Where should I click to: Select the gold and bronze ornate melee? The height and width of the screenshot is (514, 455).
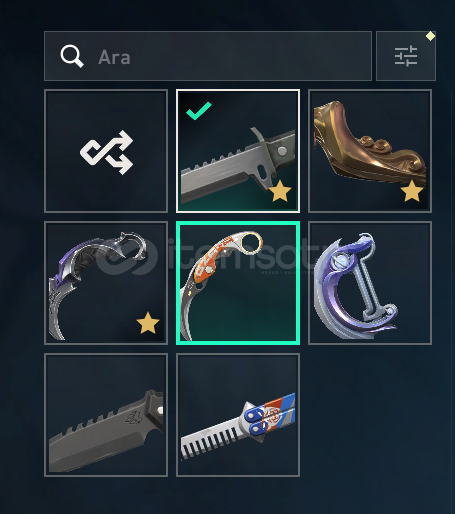370,151
